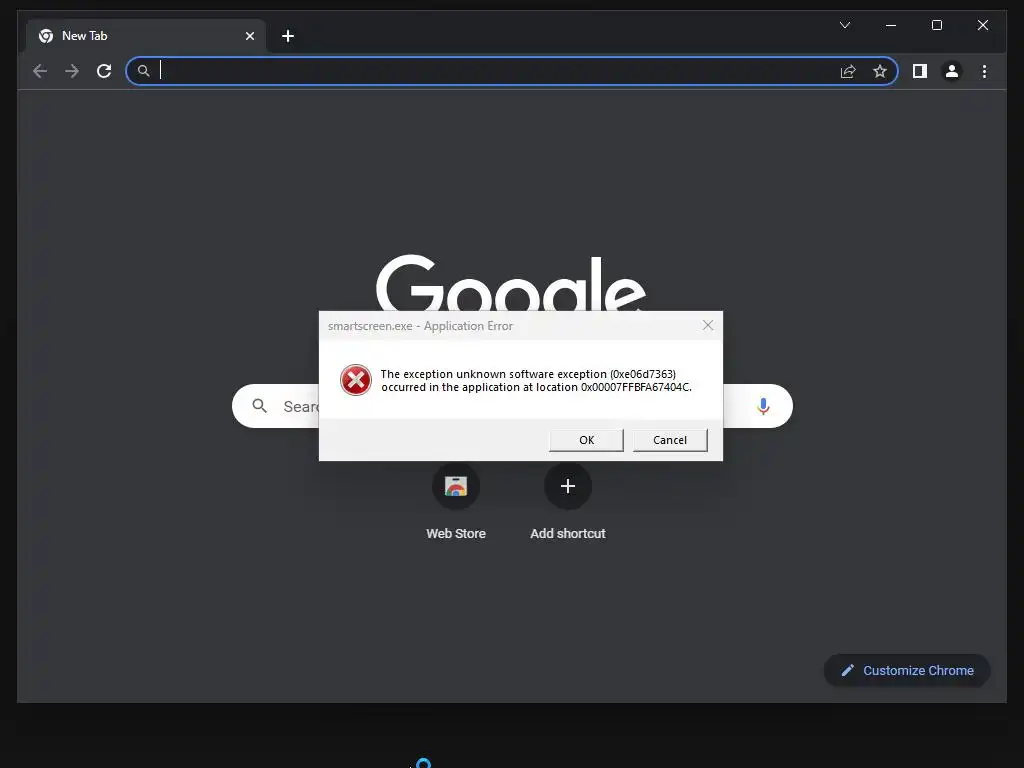The width and height of the screenshot is (1024, 768).
Task: Open the Chrome side panel icon
Action: click(920, 71)
